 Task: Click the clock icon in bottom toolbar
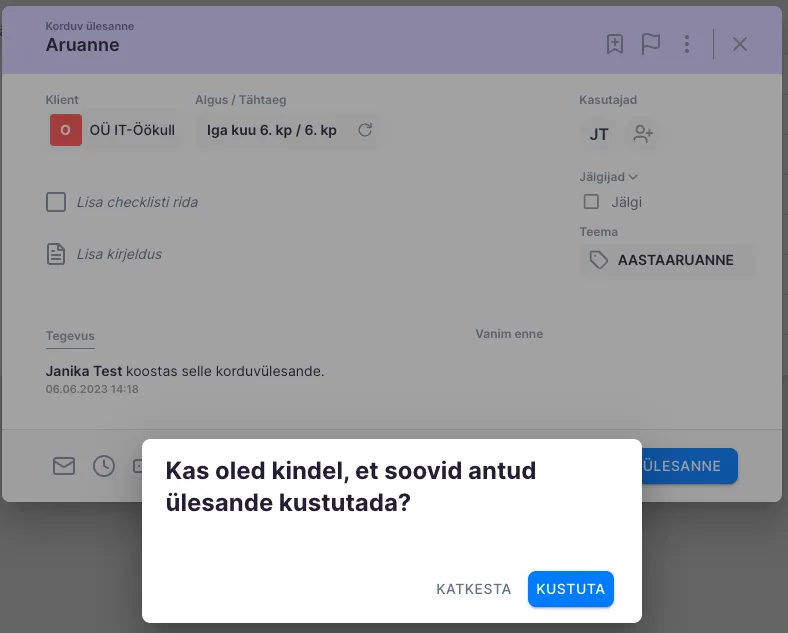click(x=104, y=466)
